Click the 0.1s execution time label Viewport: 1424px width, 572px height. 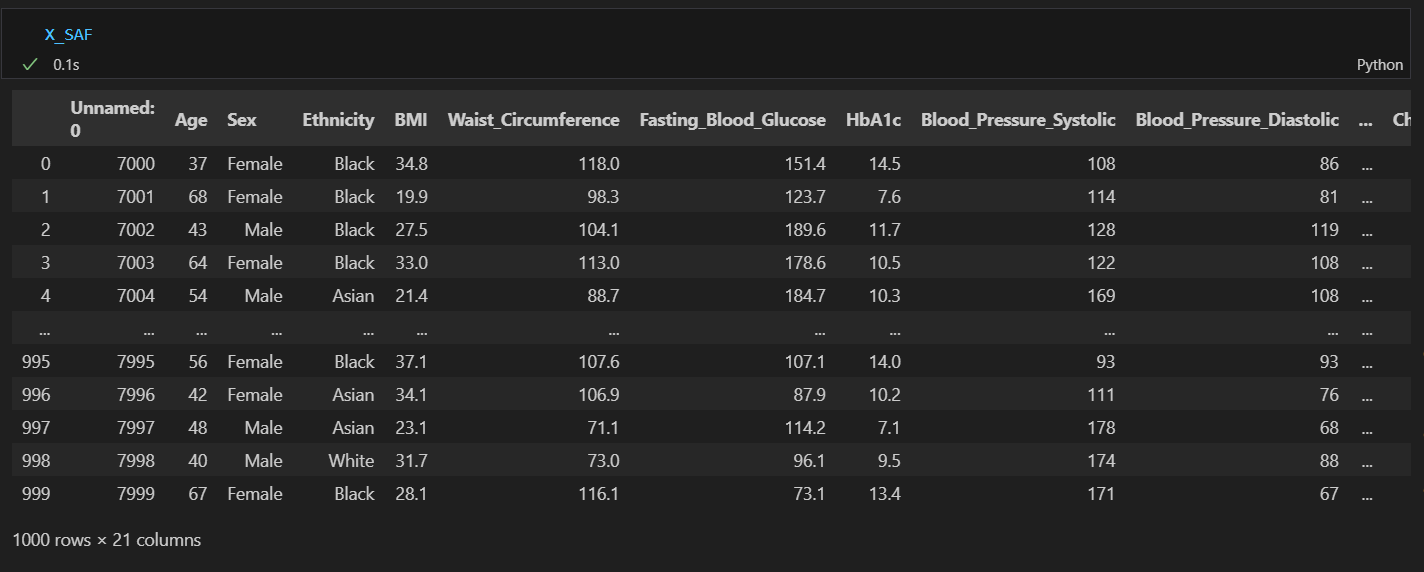pos(65,64)
